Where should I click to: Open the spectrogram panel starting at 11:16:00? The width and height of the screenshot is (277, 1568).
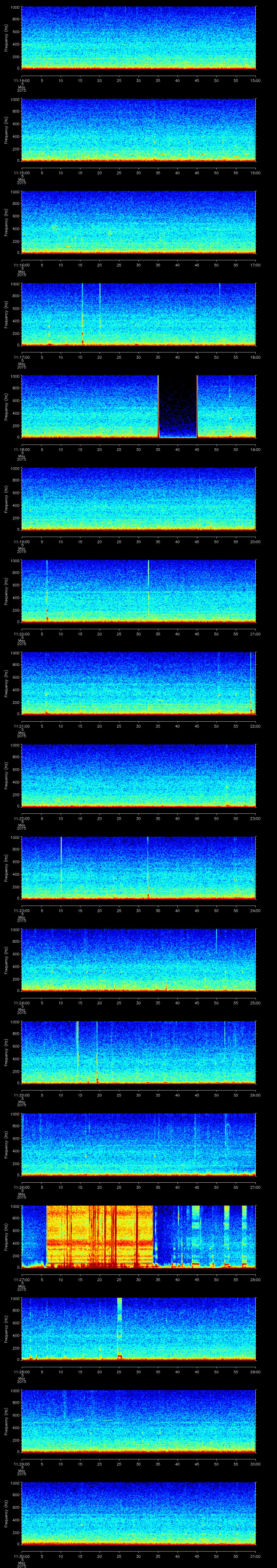(138, 222)
